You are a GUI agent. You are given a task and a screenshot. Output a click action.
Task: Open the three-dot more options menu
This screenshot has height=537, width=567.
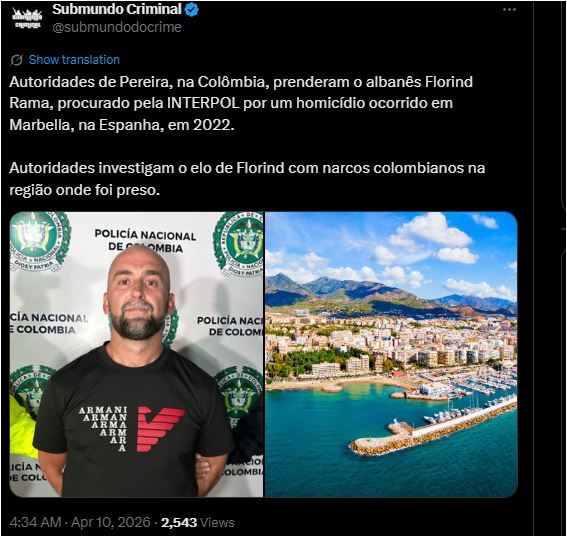509,10
